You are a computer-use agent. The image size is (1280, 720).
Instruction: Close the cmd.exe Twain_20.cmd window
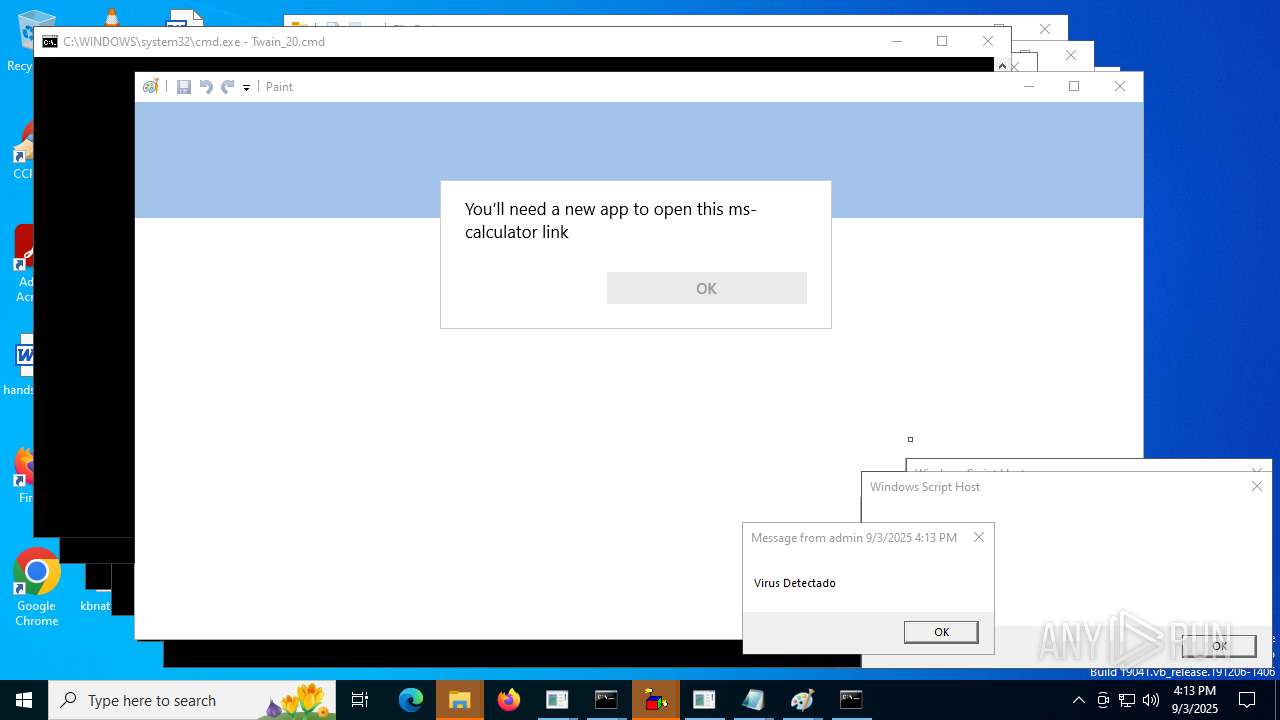coord(988,41)
